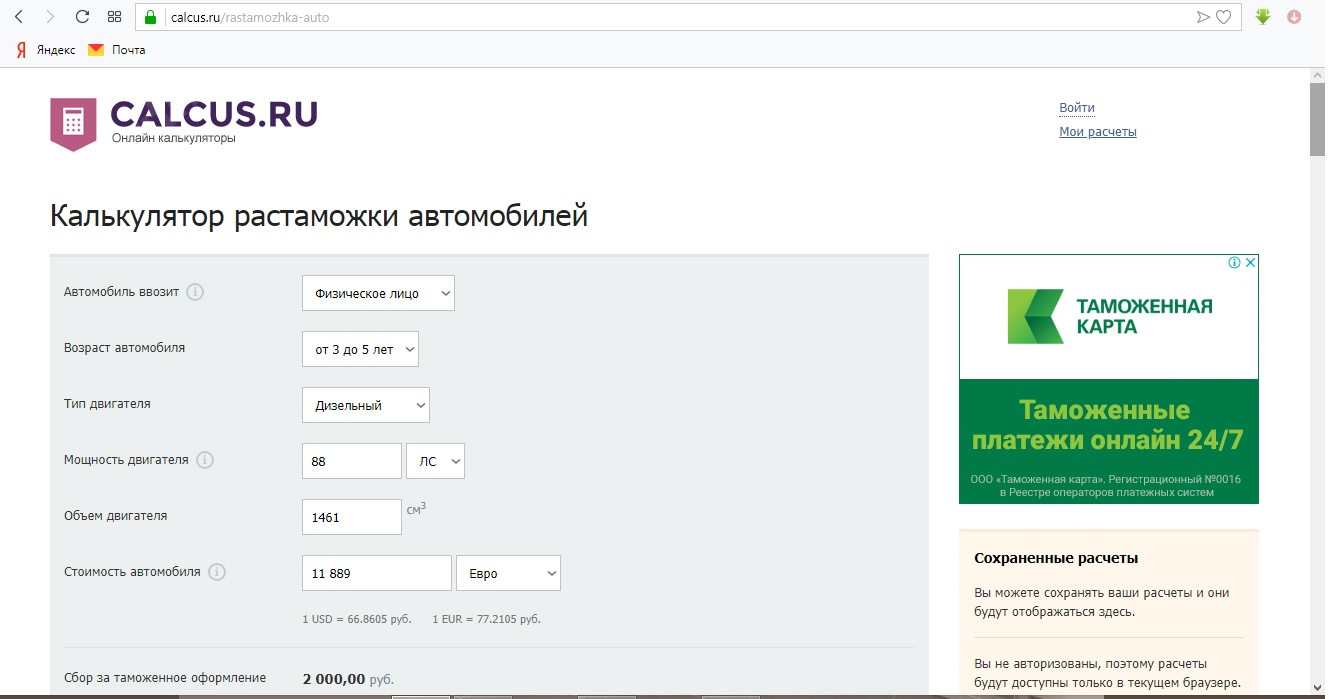This screenshot has width=1329, height=699.
Task: Open the power unit dropdown ЛС
Action: [435, 461]
